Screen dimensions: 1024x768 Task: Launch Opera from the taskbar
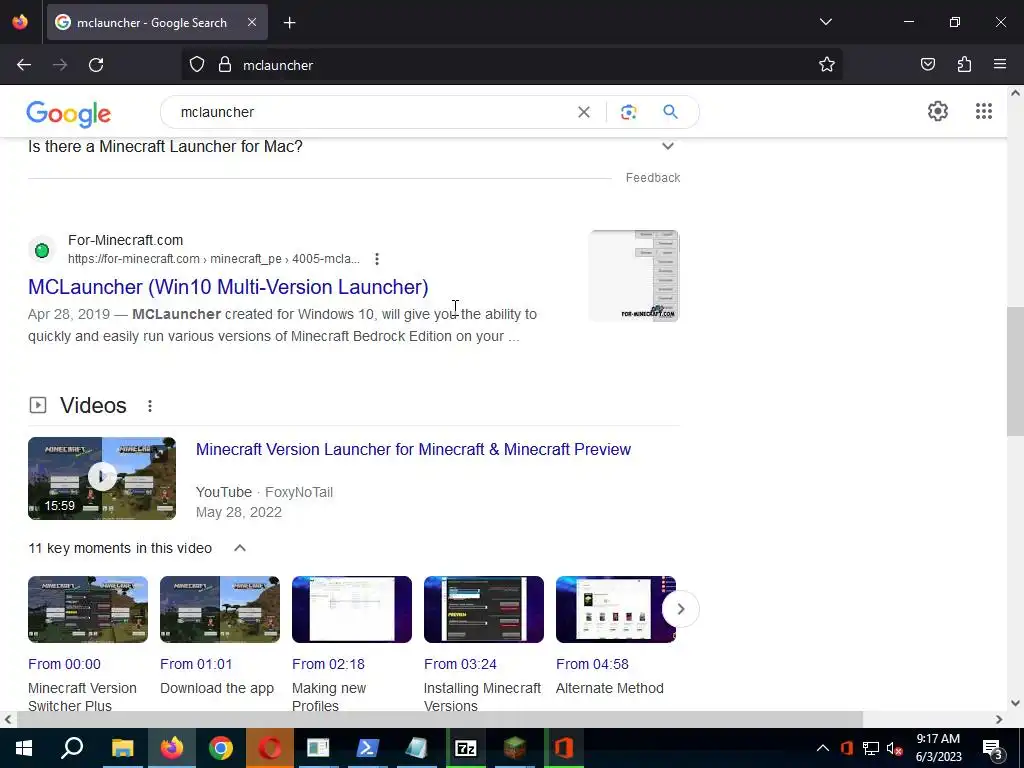[270, 748]
